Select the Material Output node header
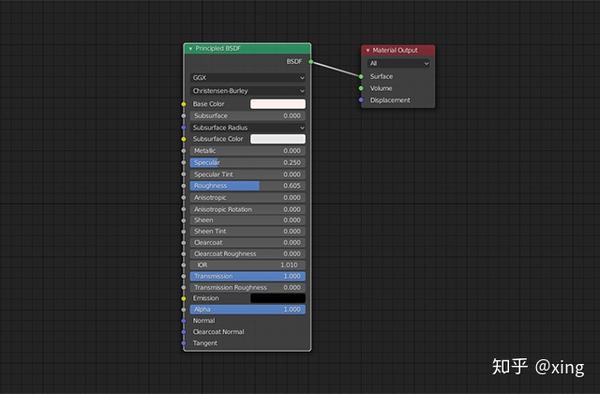 point(398,50)
